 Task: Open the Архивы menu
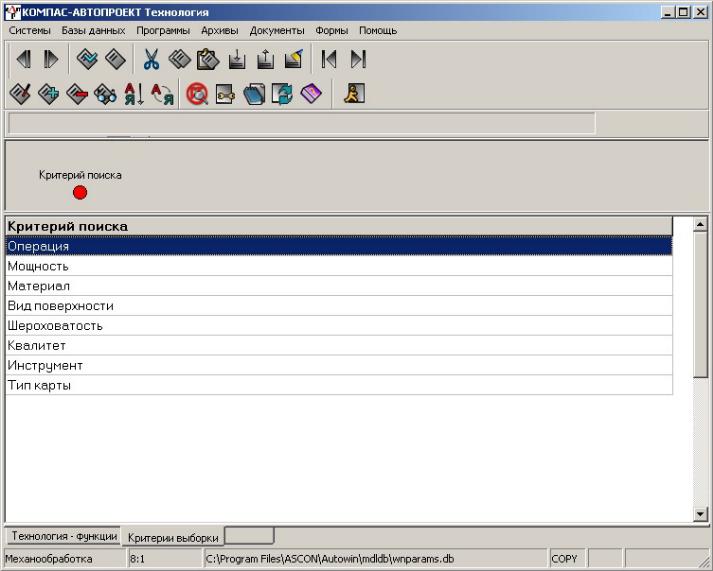coord(220,30)
